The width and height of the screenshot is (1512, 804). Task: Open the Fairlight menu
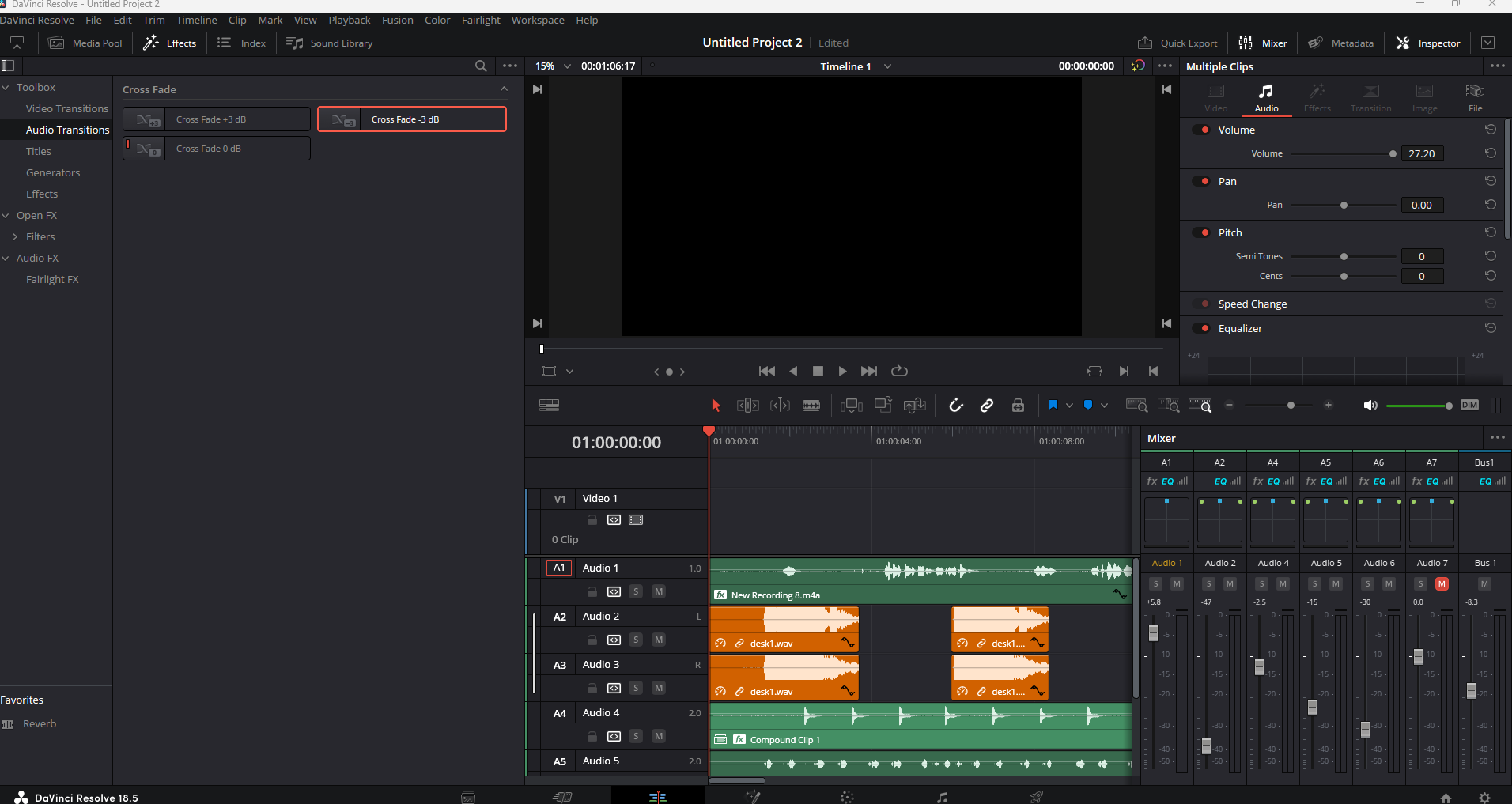click(480, 20)
